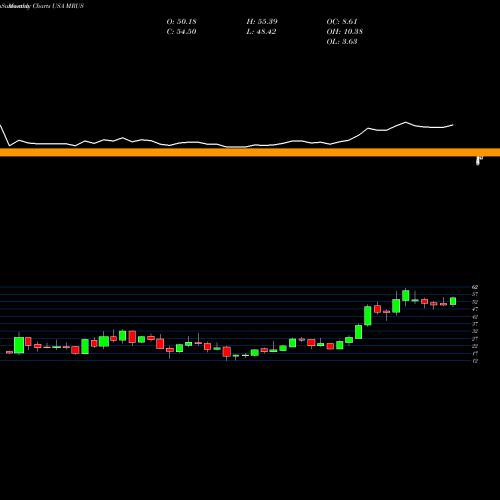Click the 42 price axis label

click(x=475, y=316)
